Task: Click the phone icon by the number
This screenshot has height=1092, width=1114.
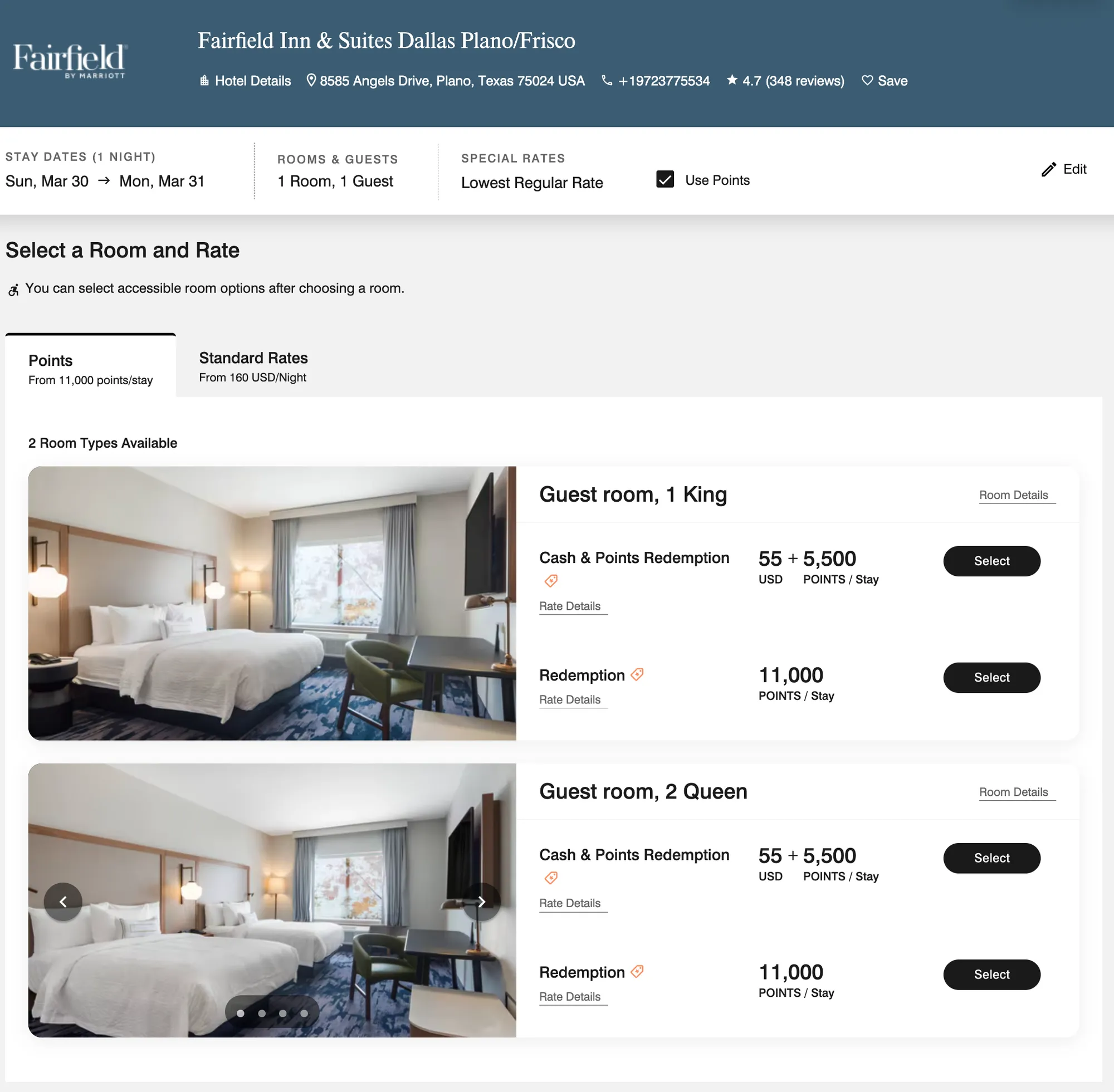Action: tap(607, 80)
